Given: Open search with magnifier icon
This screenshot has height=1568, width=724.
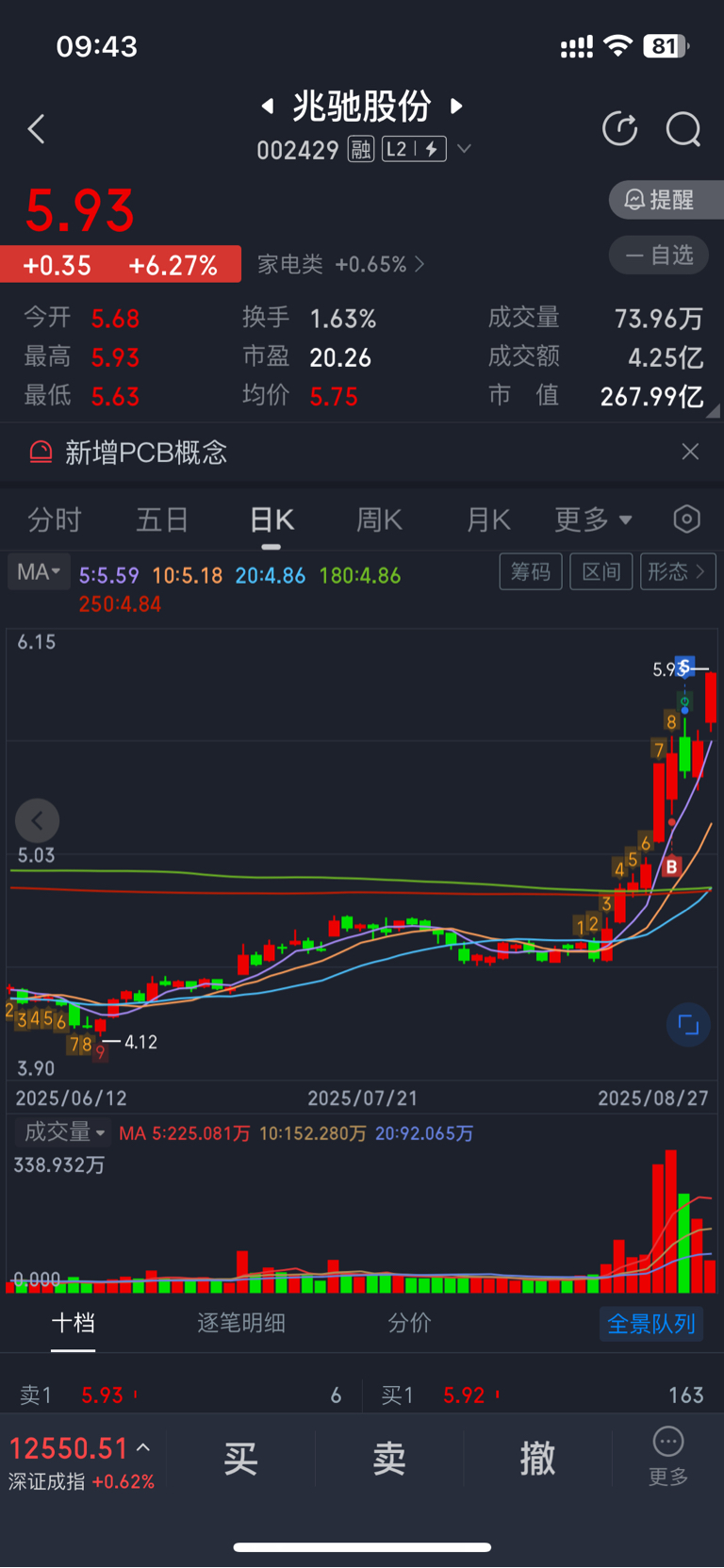Looking at the screenshot, I should [x=683, y=129].
